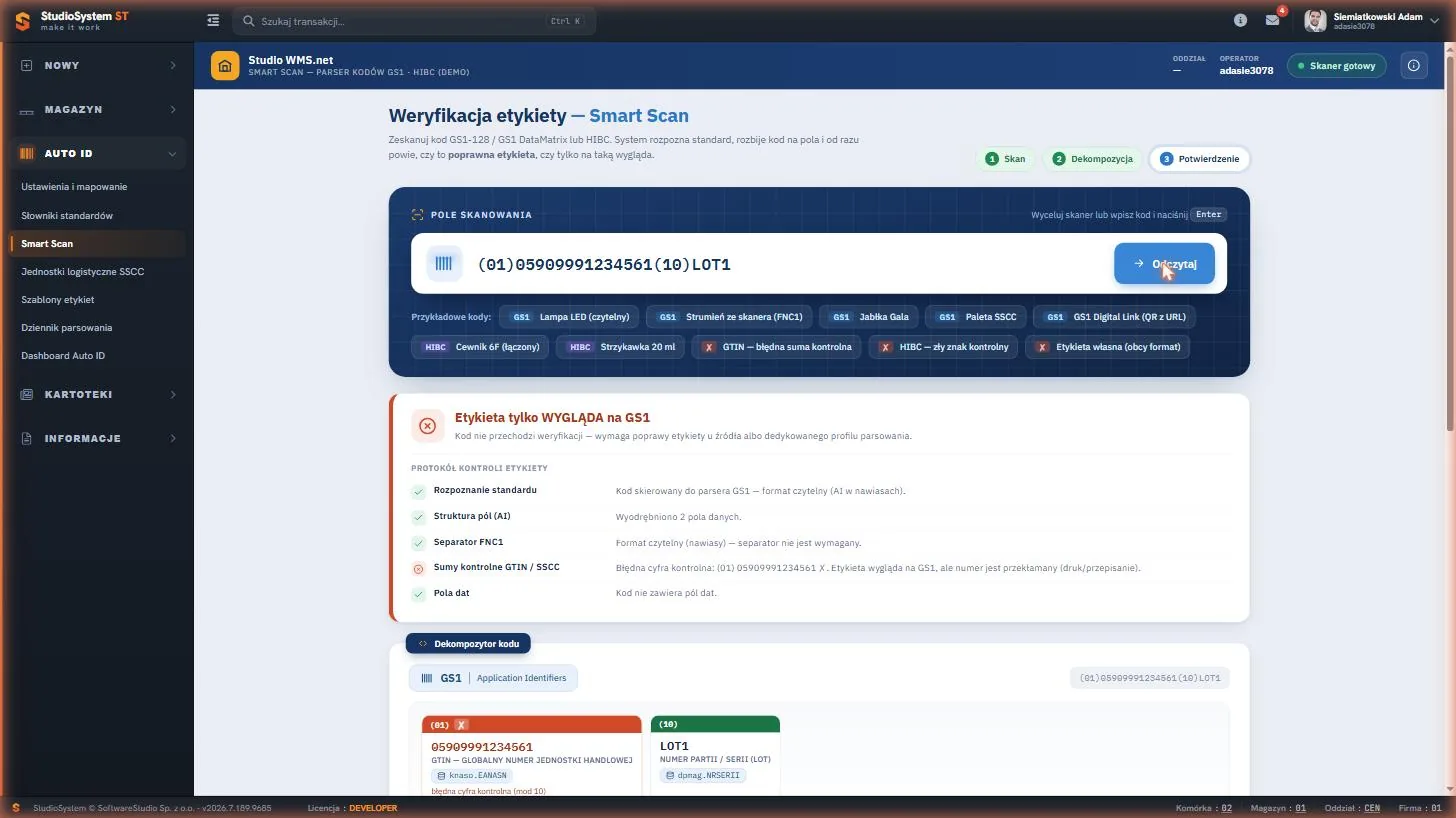Viewport: 1456px width, 818px height.
Task: Click the LOT1 value in the (10) card
Action: [675, 746]
